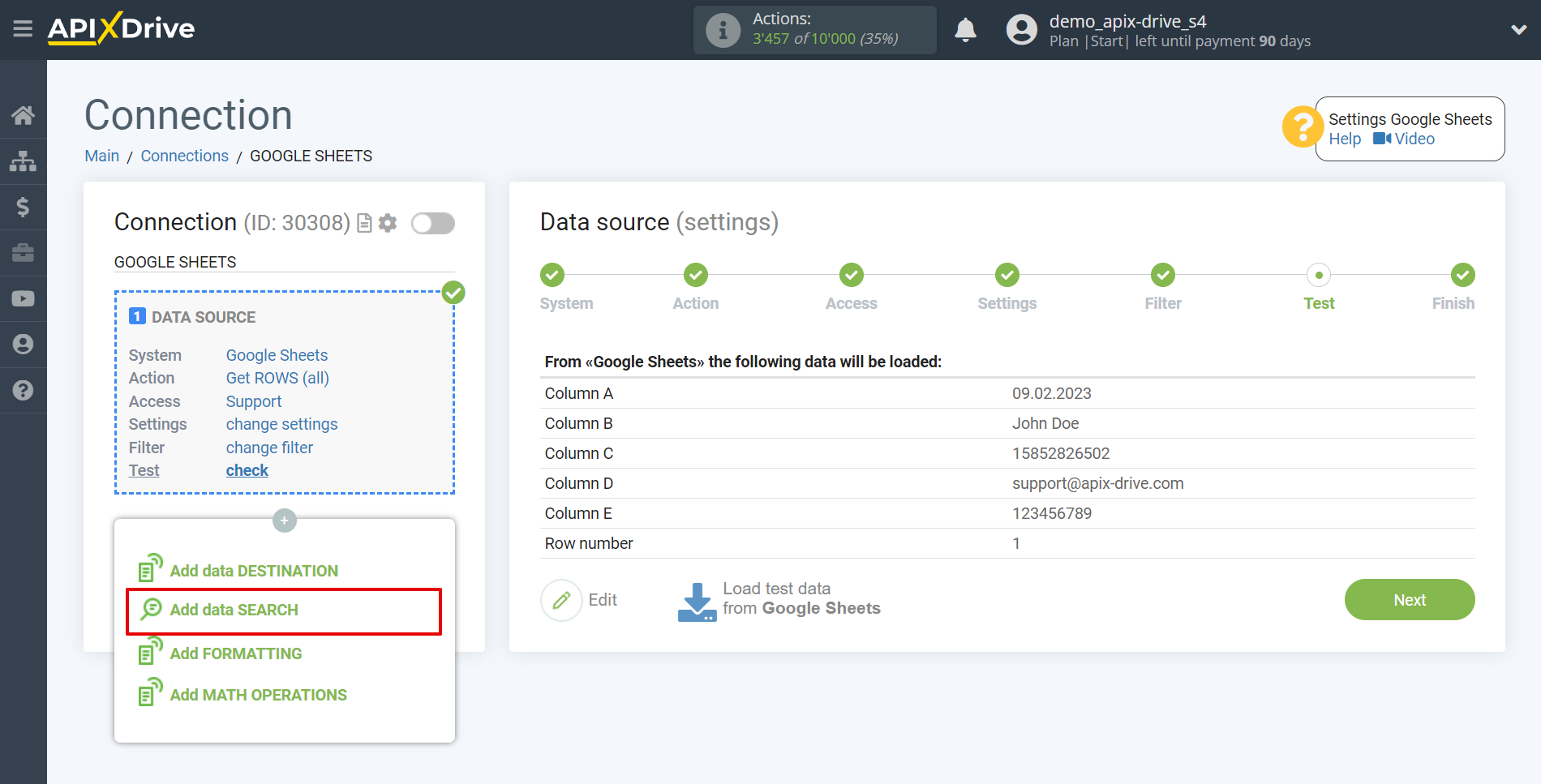1541x784 pixels.
Task: Open Support access link
Action: pos(254,401)
